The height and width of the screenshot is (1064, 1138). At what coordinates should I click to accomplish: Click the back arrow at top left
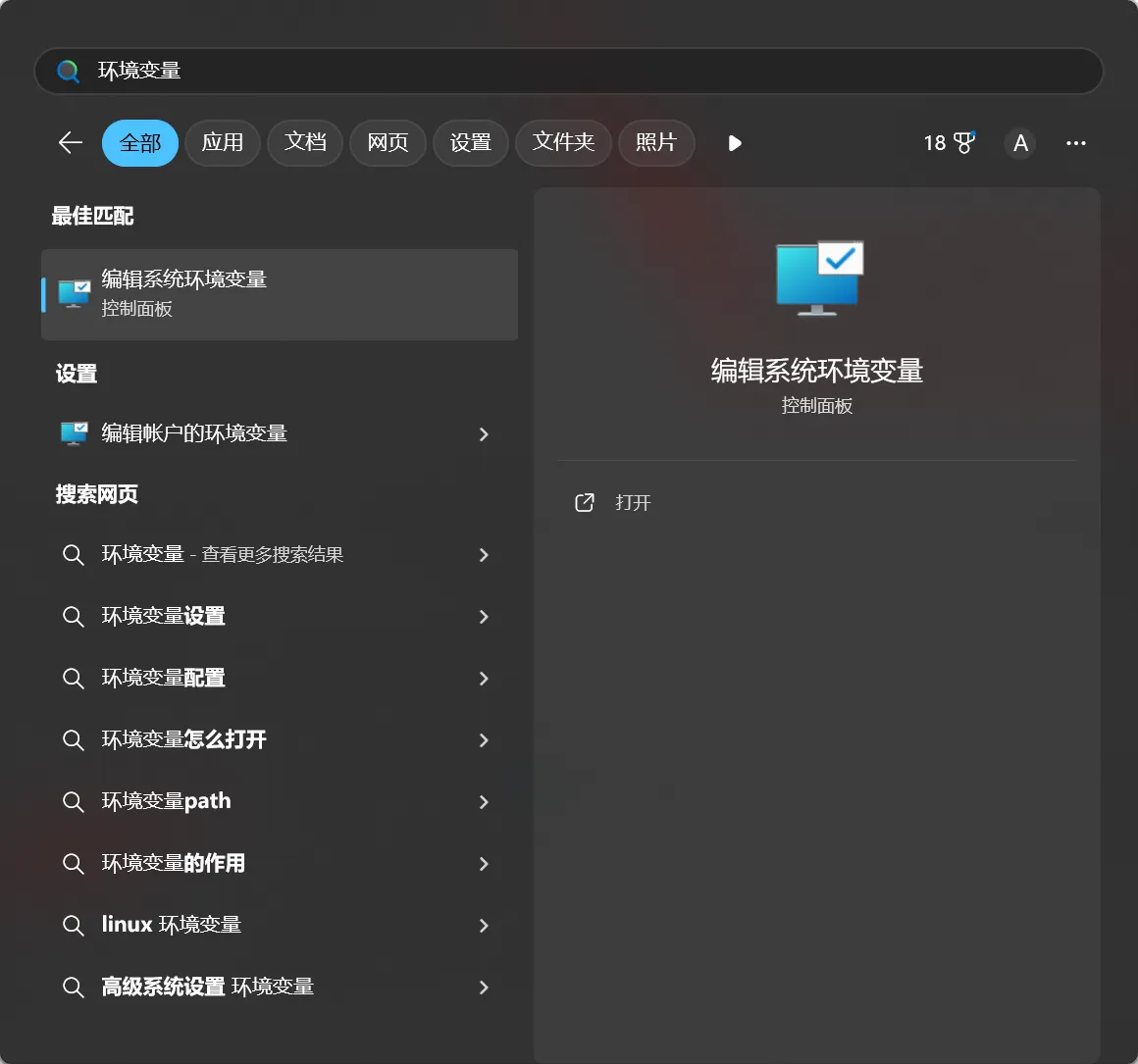[x=69, y=142]
